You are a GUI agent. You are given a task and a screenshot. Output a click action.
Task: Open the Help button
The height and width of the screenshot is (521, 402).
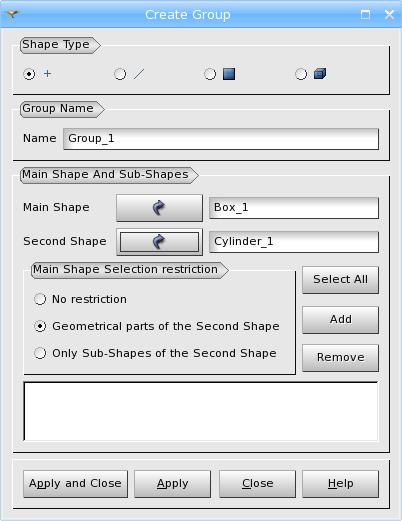pos(340,484)
